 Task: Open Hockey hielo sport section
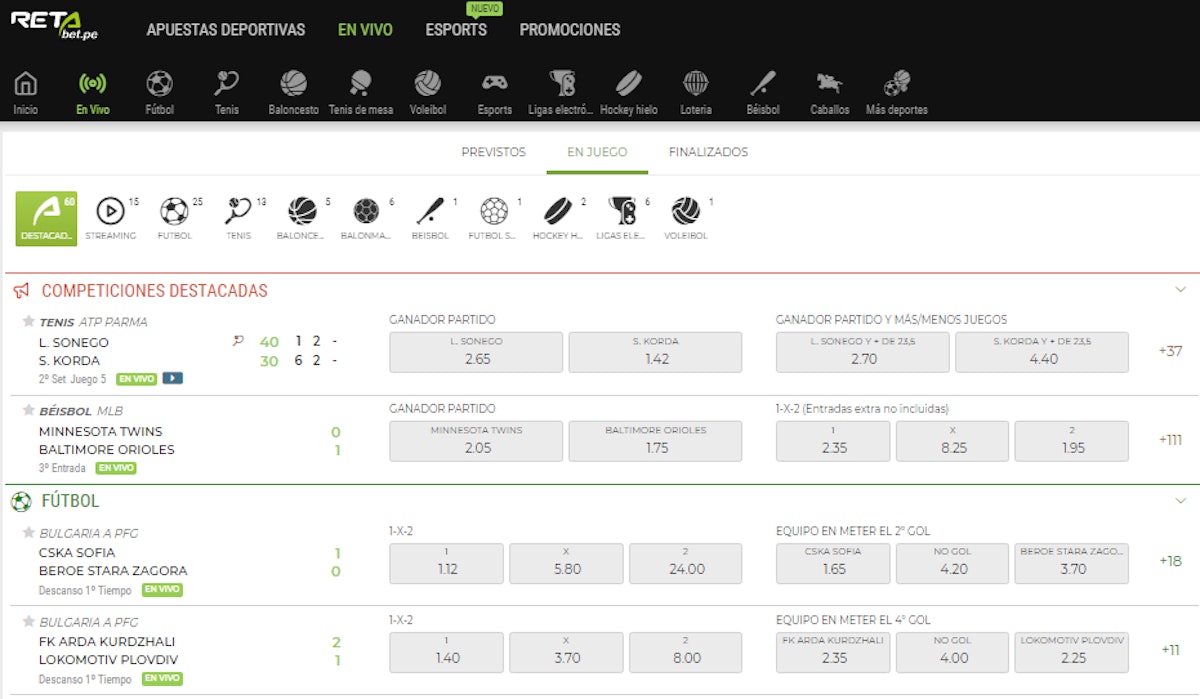click(x=628, y=92)
